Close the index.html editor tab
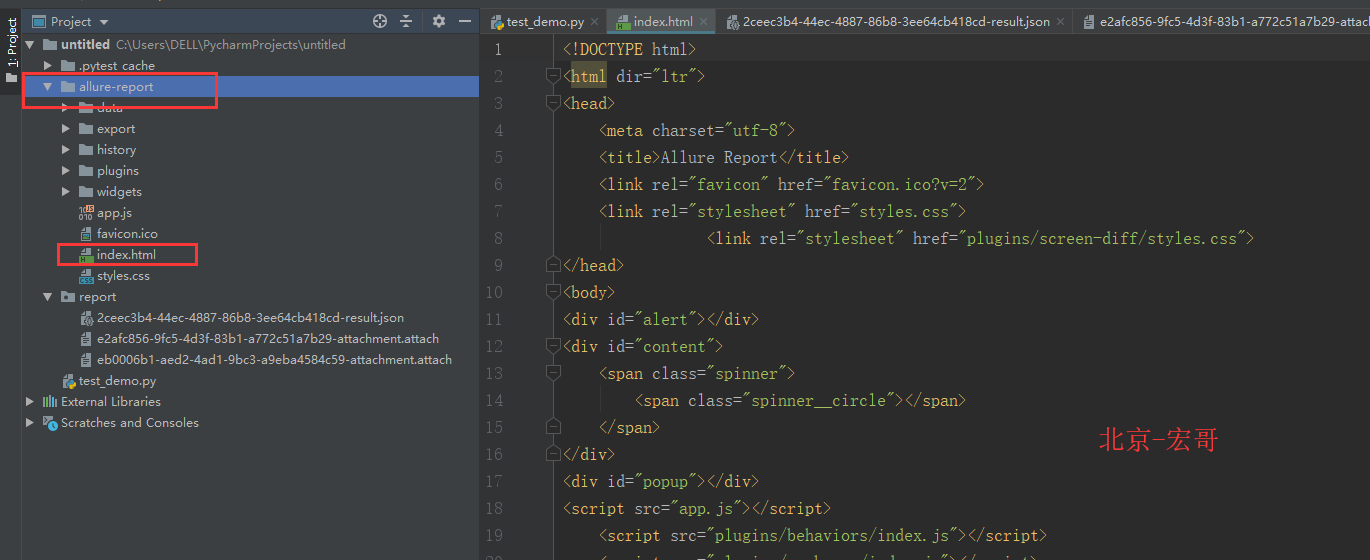The image size is (1370, 560). coord(702,21)
